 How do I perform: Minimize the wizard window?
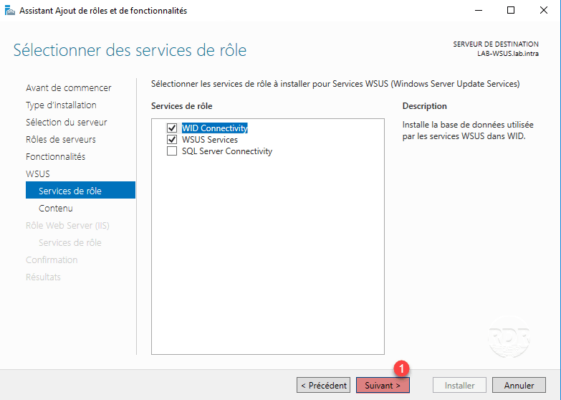[478, 10]
